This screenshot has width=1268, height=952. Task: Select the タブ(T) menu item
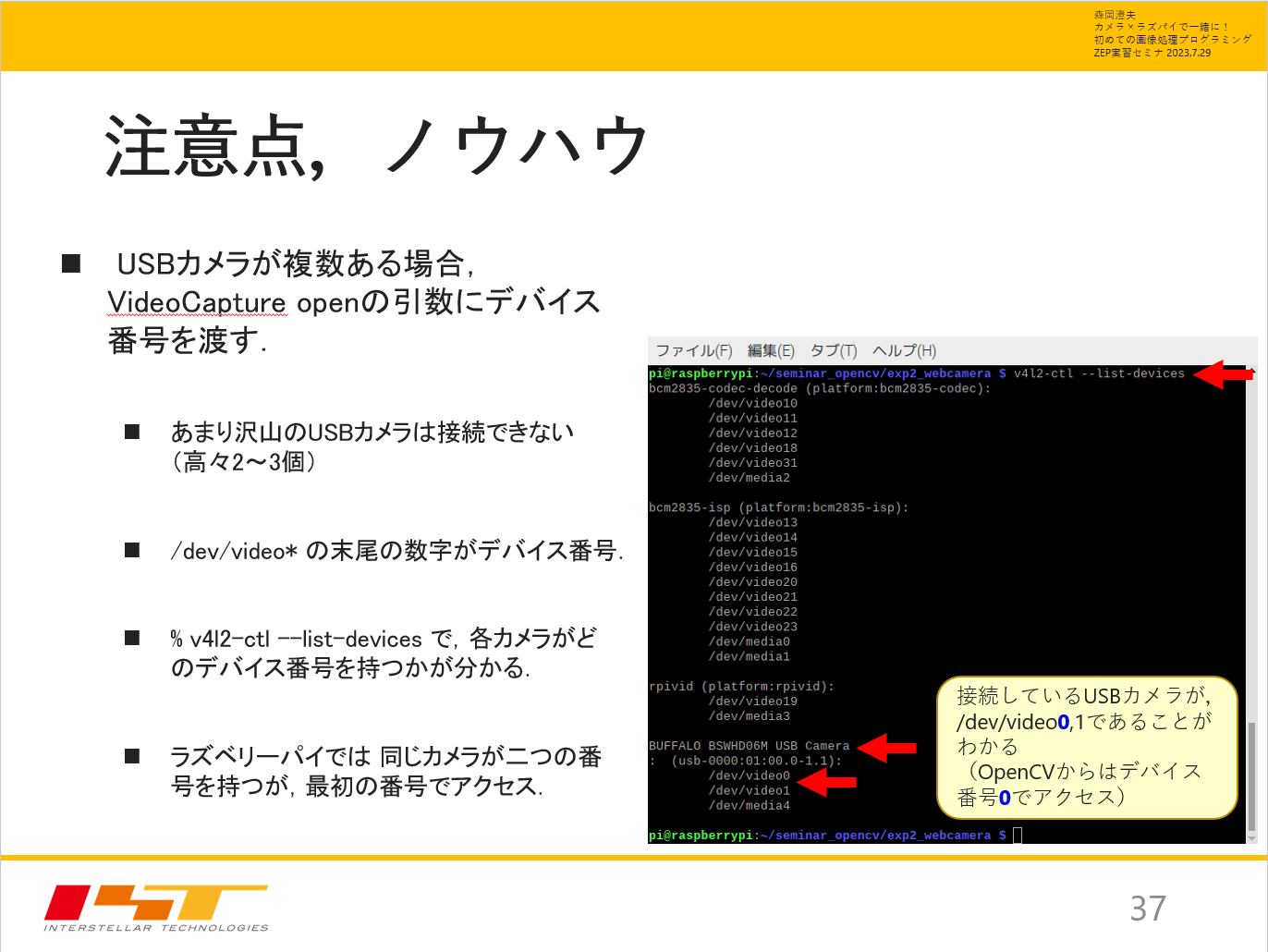point(833,351)
